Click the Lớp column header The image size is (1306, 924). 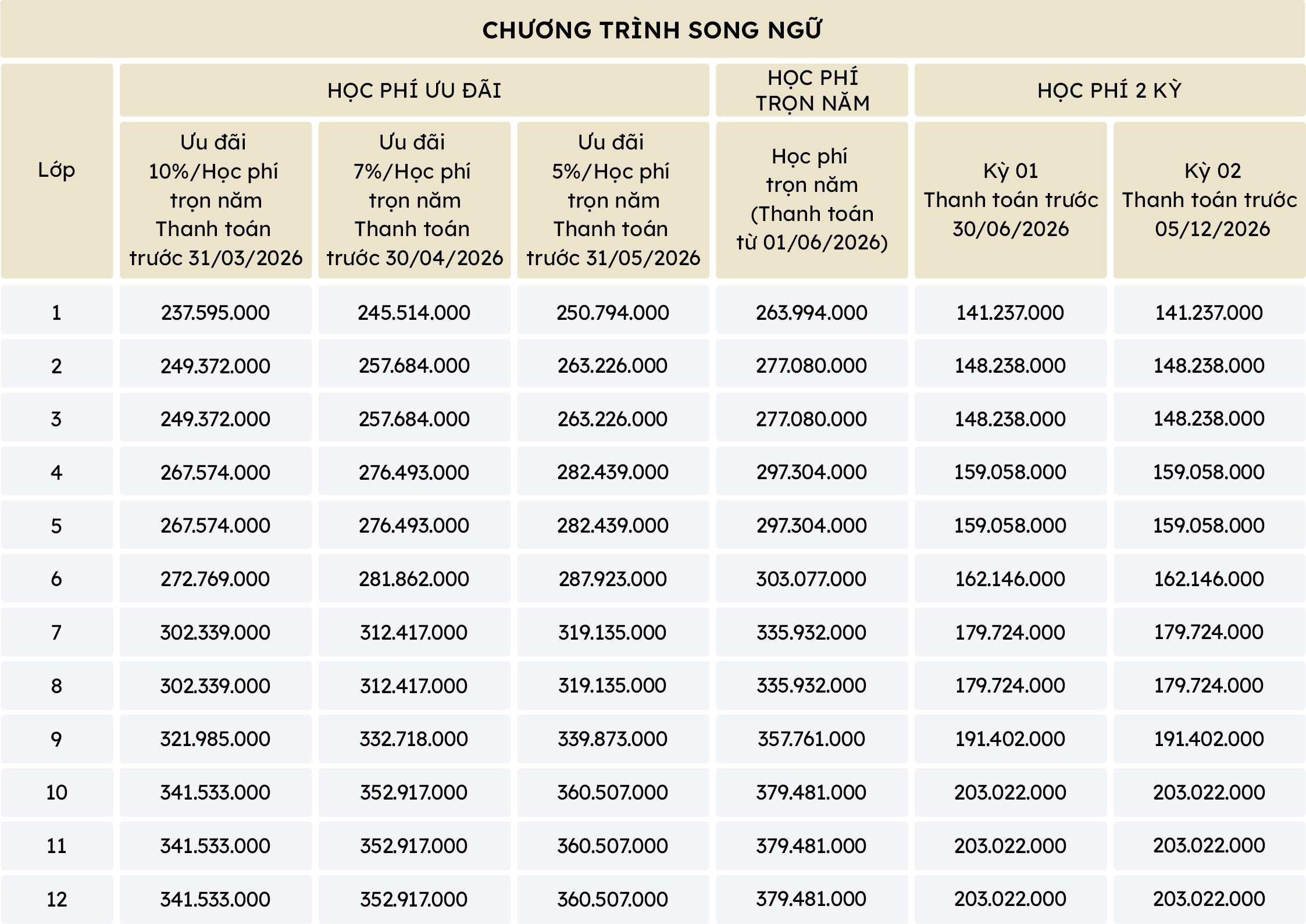click(56, 170)
